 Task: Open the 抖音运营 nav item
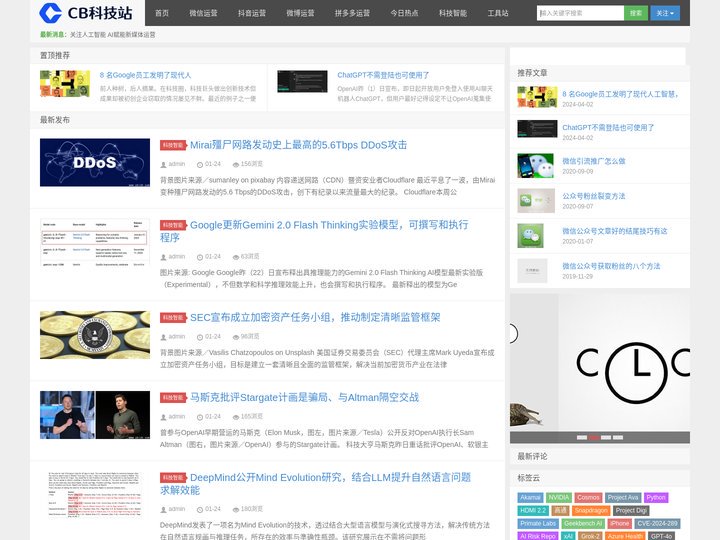[x=252, y=13]
